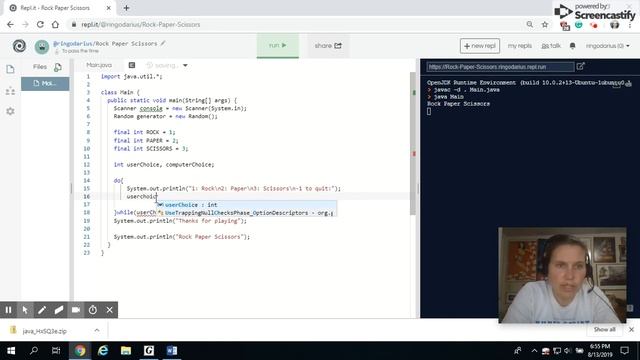Screen dimensions: 640x360
Task: Open the Windows Start menu
Action: tap(11, 351)
